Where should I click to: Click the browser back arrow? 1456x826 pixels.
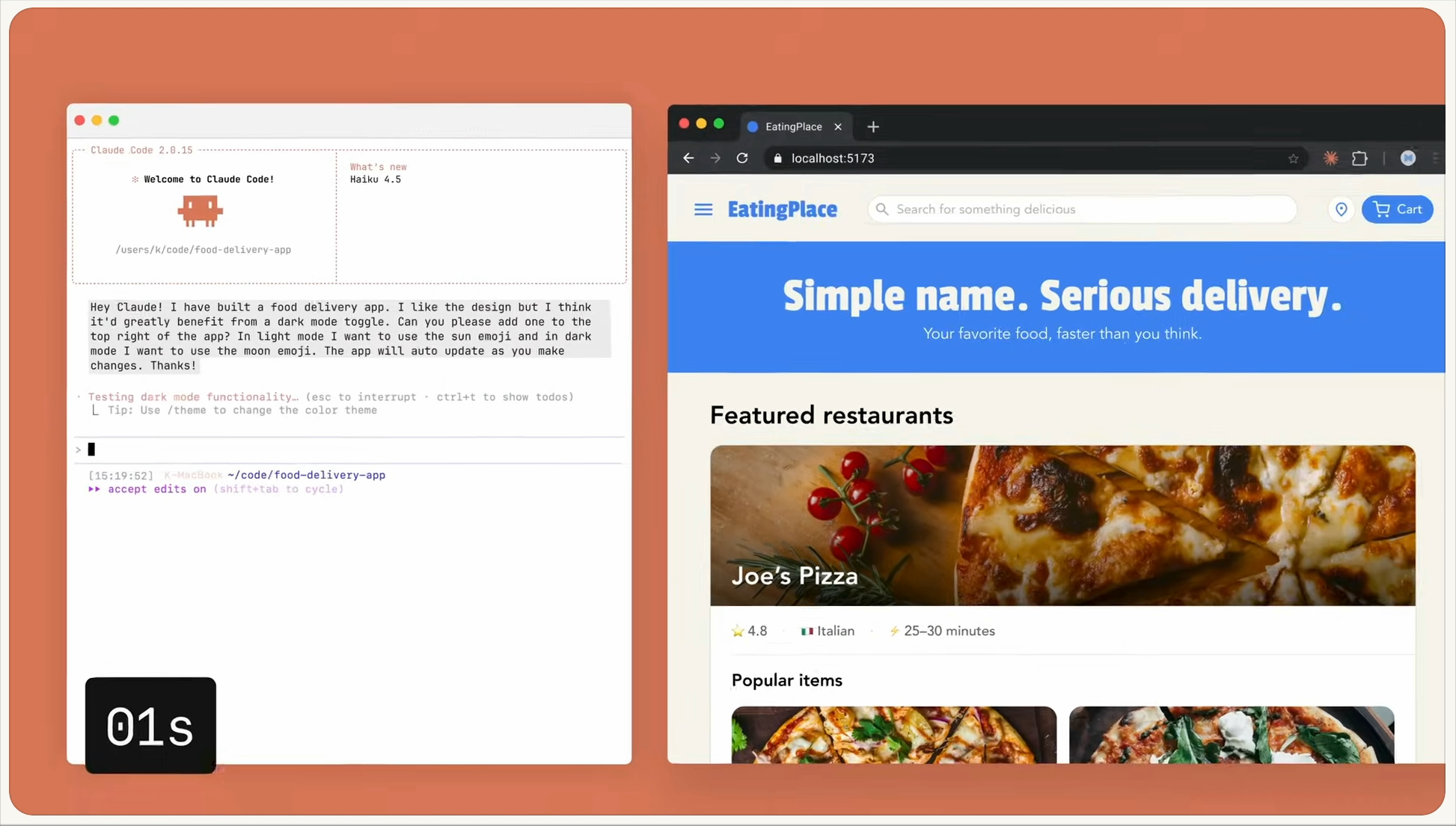click(x=688, y=158)
